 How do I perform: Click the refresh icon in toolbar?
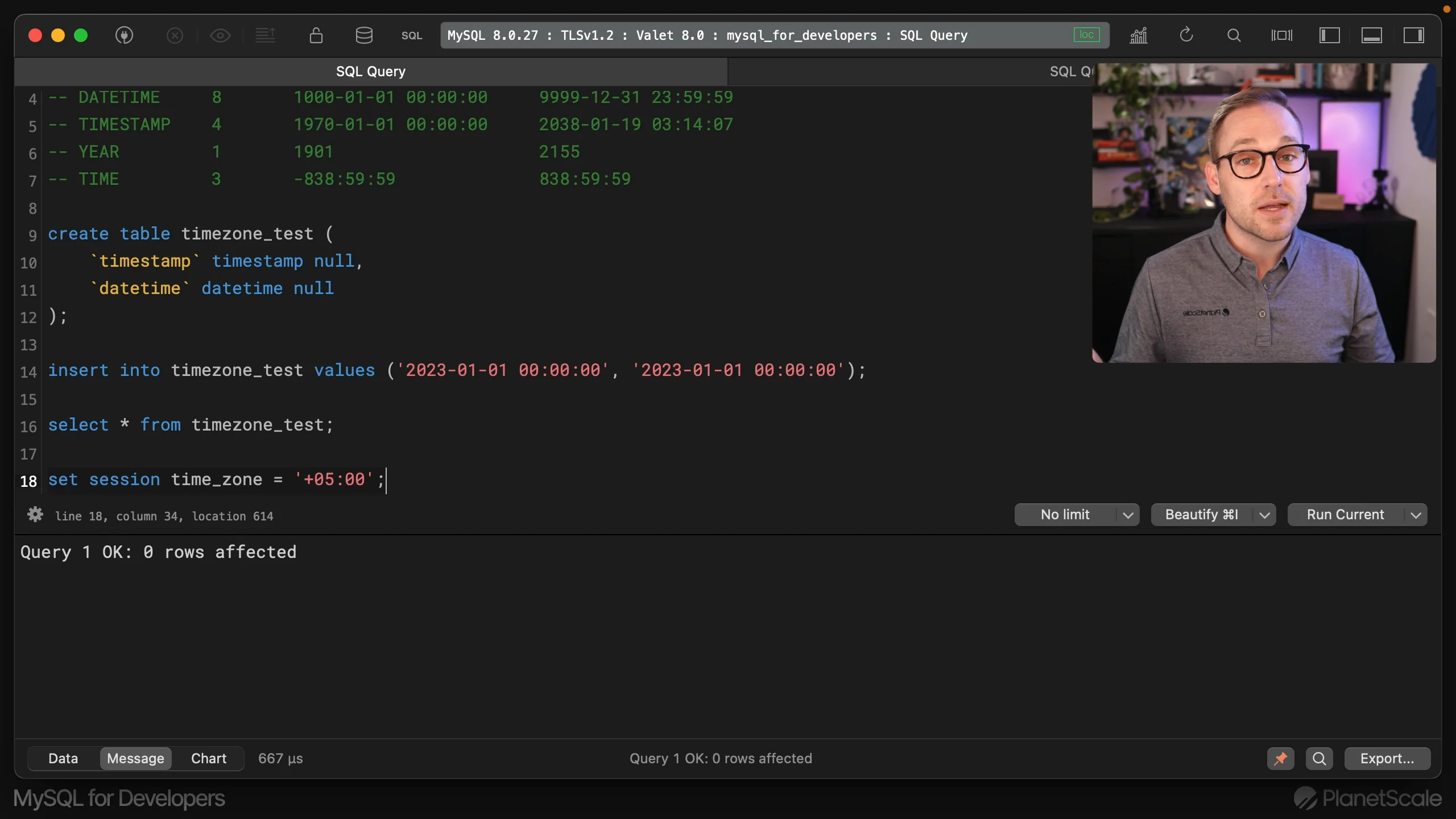1186,35
